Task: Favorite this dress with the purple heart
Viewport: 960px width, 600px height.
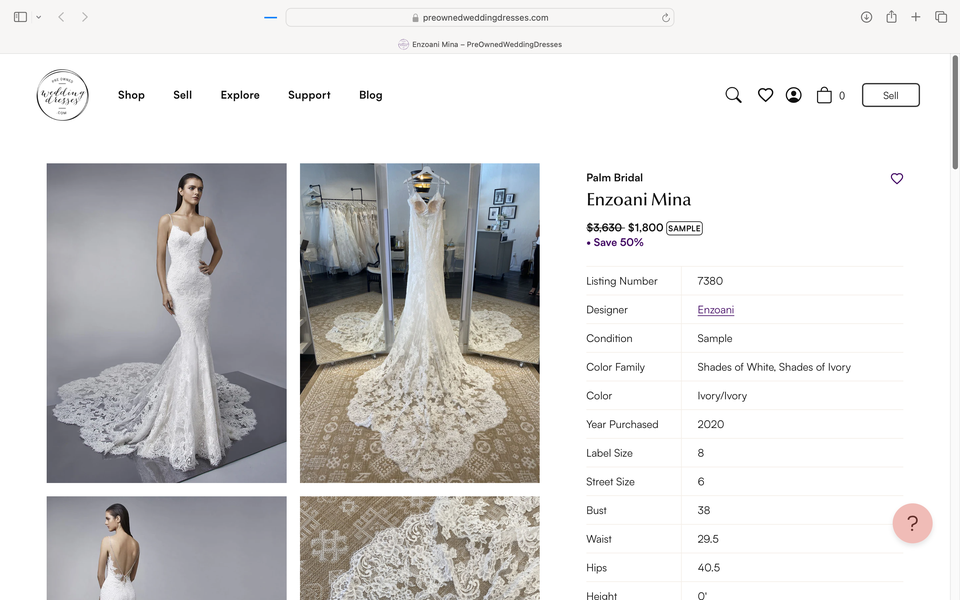Action: pyautogui.click(x=896, y=178)
